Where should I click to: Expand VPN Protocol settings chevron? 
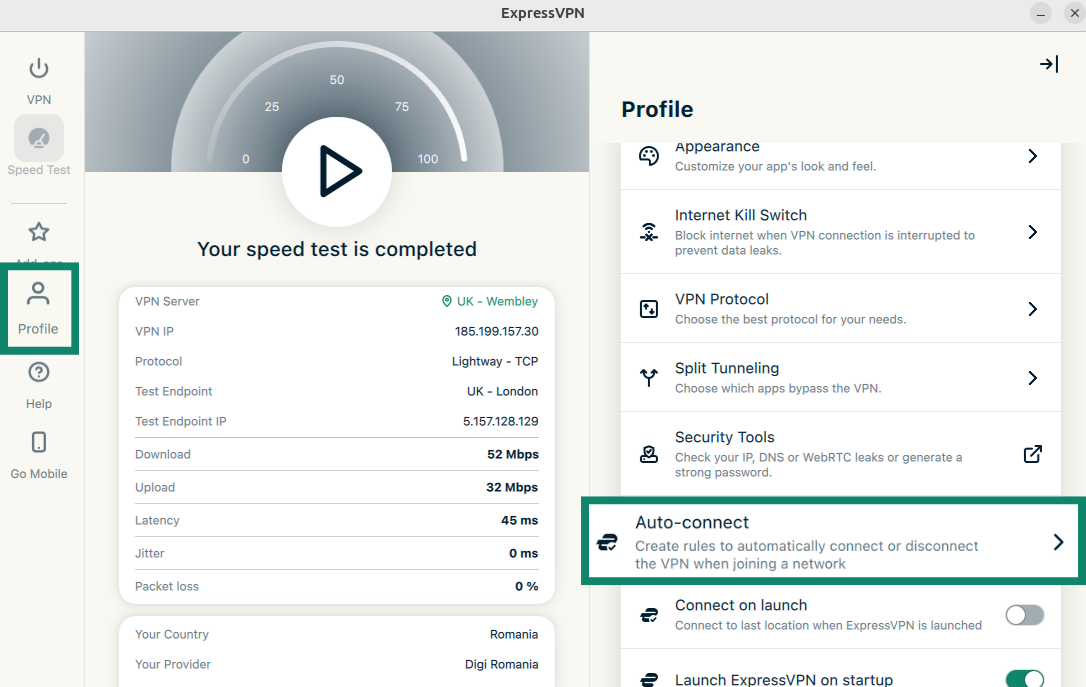coord(1033,309)
